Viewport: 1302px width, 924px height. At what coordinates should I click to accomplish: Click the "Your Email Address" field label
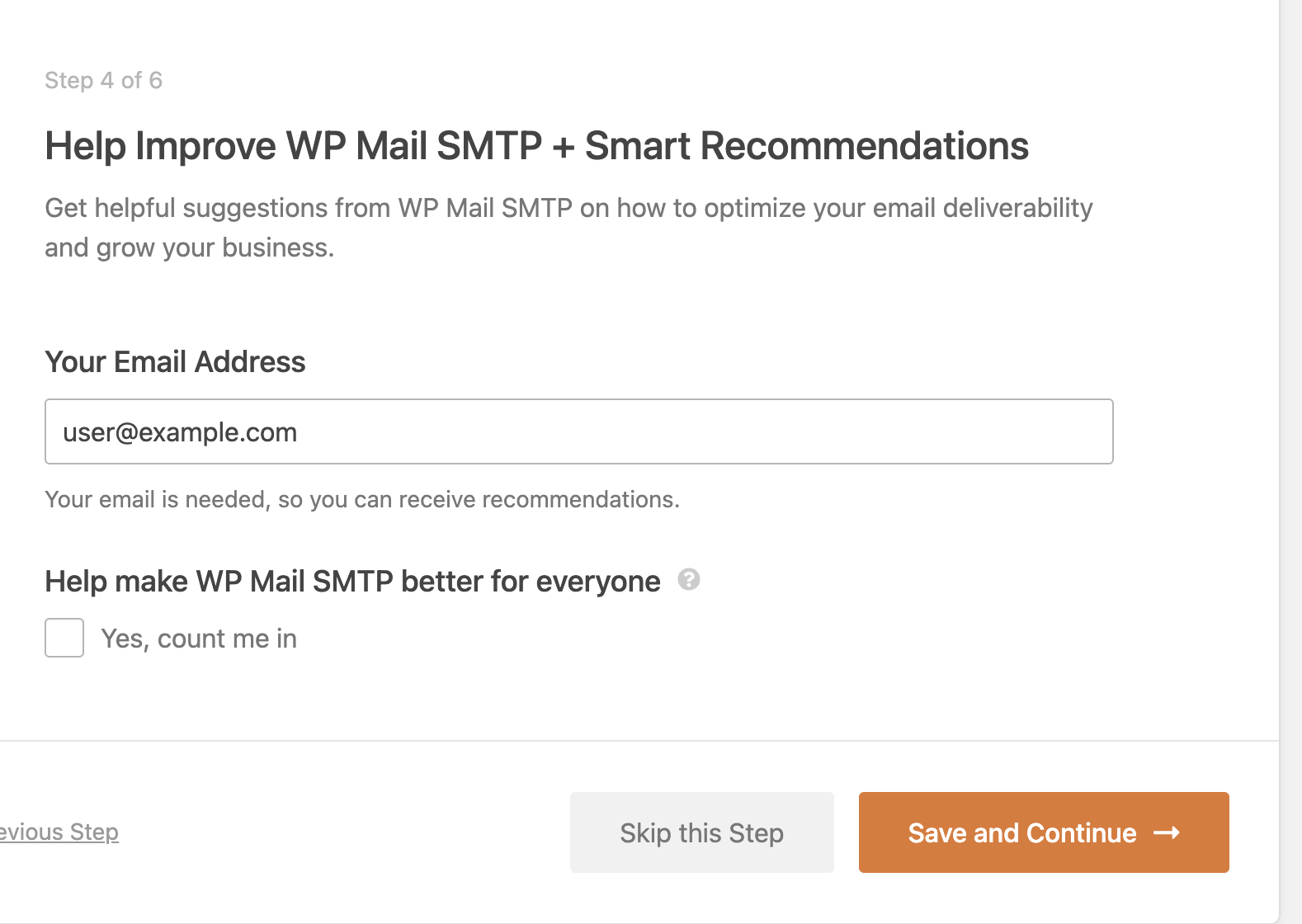(x=175, y=362)
